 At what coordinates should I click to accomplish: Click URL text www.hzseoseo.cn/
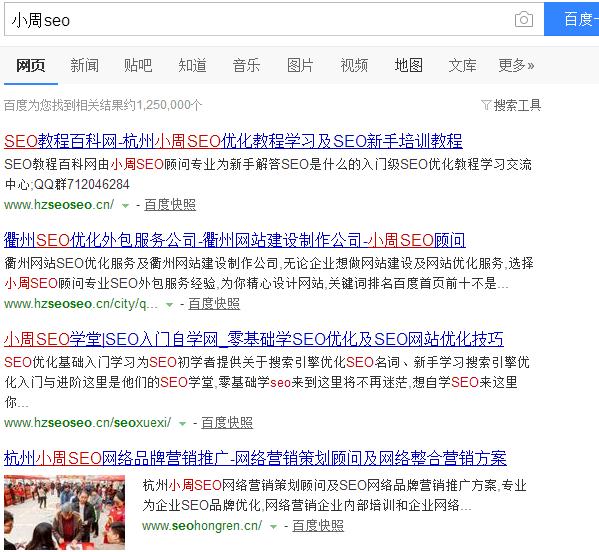pyautogui.click(x=59, y=205)
